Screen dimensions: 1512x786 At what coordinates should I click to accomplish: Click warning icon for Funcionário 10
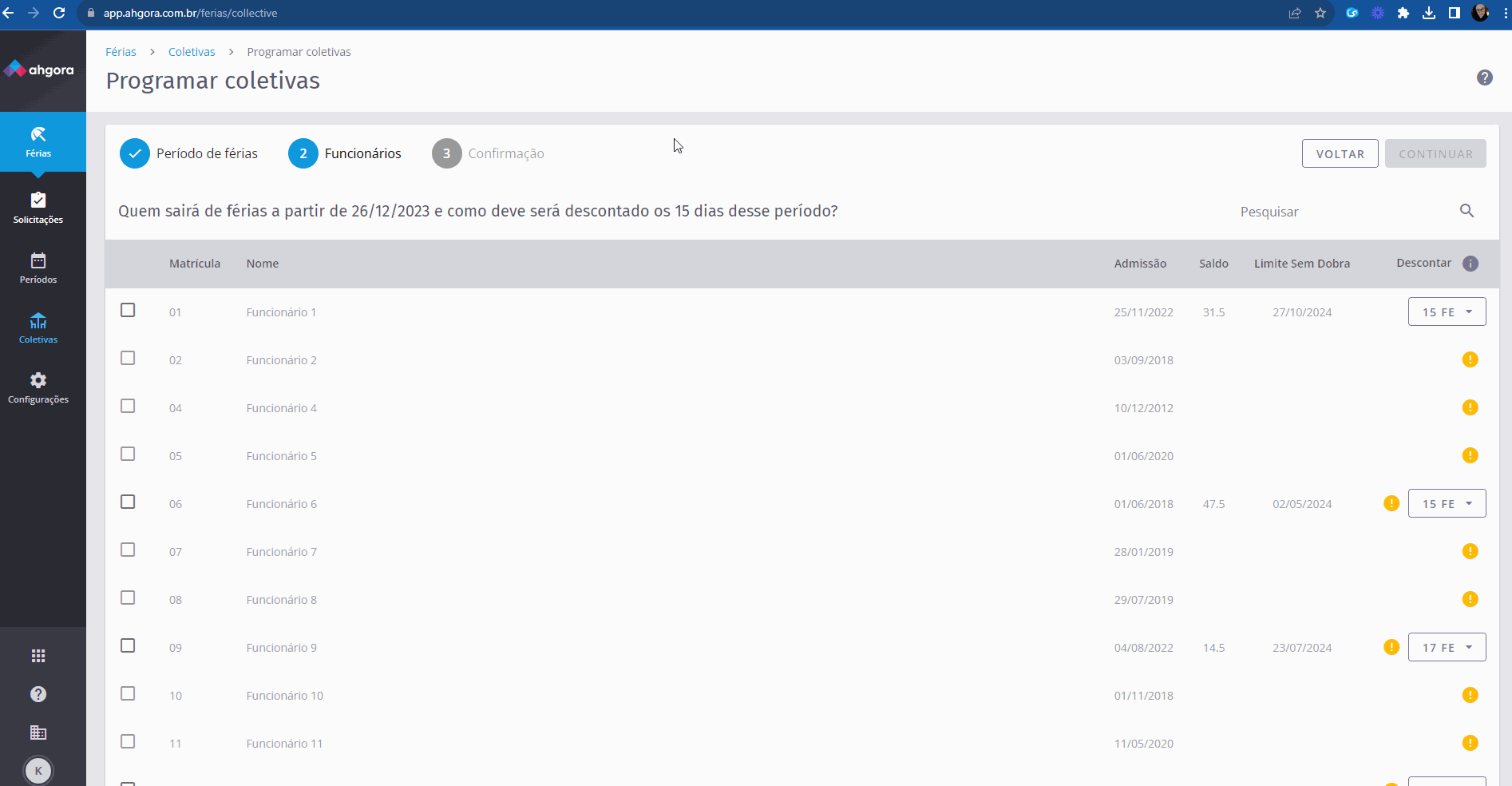pos(1470,695)
